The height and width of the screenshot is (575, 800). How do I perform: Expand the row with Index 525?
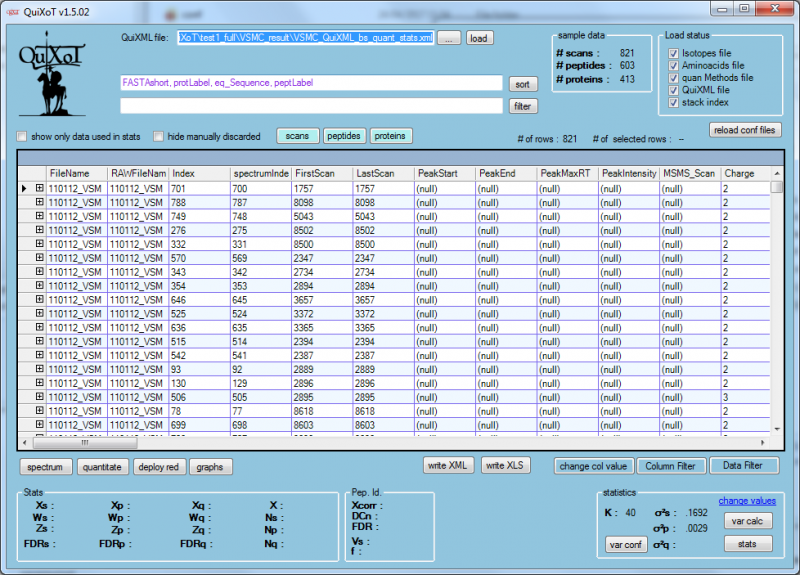39,313
